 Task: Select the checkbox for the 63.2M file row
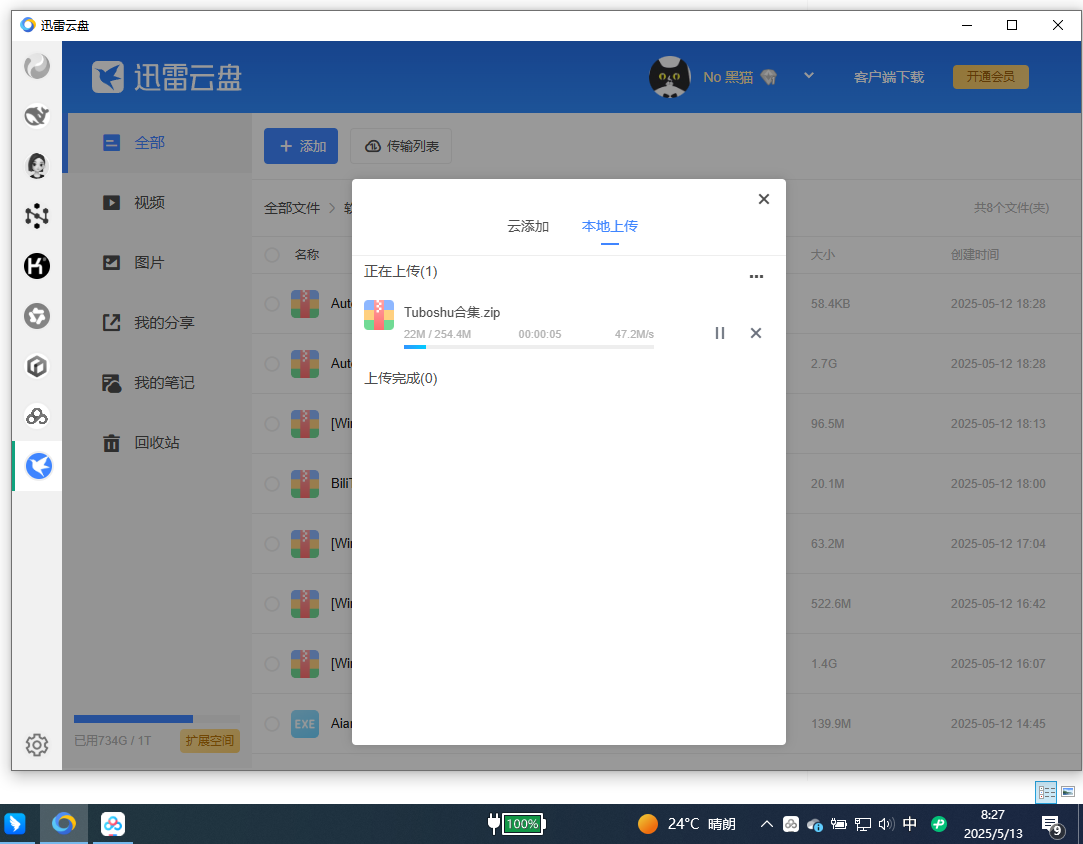tap(272, 544)
